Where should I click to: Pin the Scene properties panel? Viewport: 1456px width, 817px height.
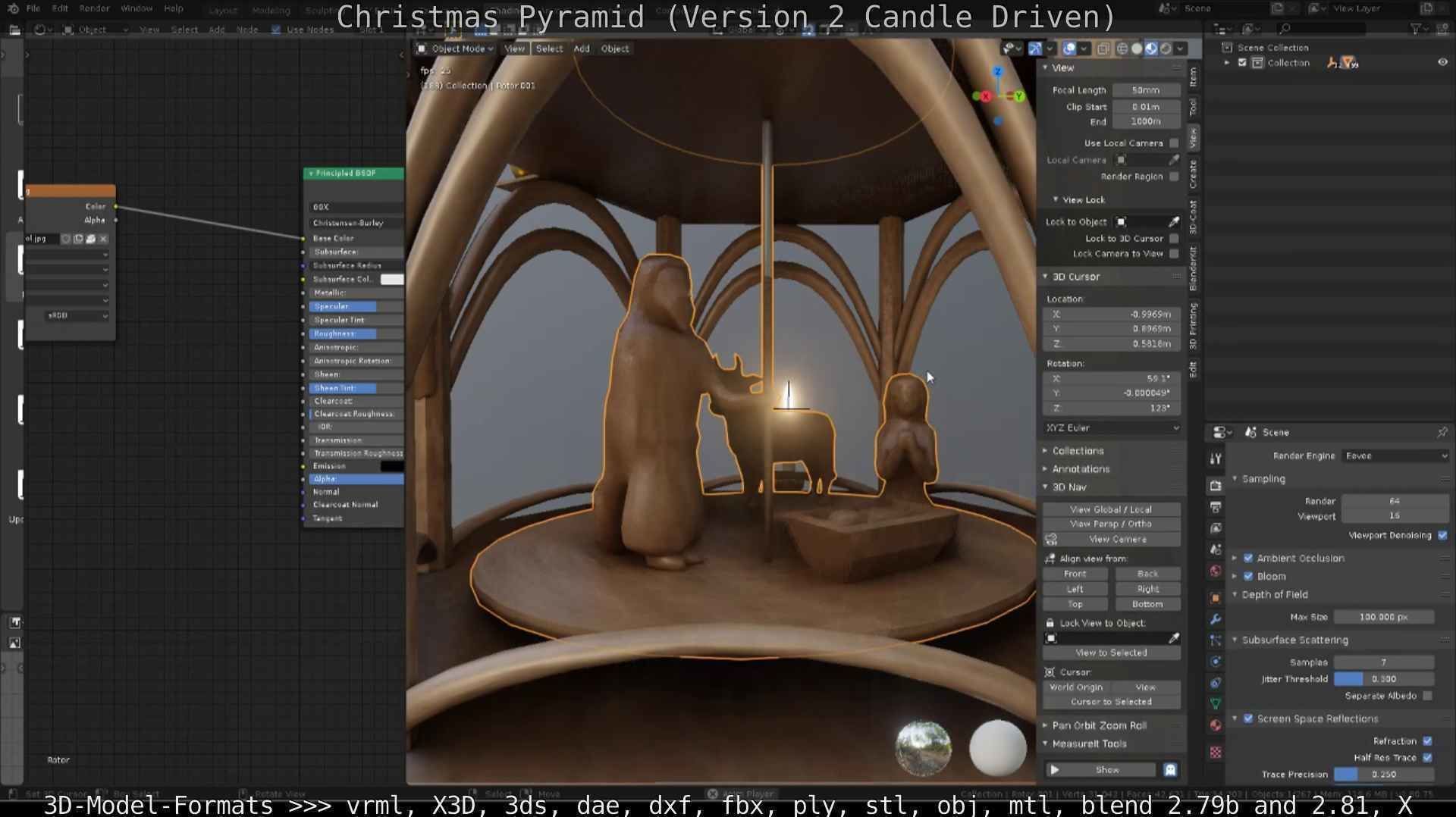pos(1442,432)
